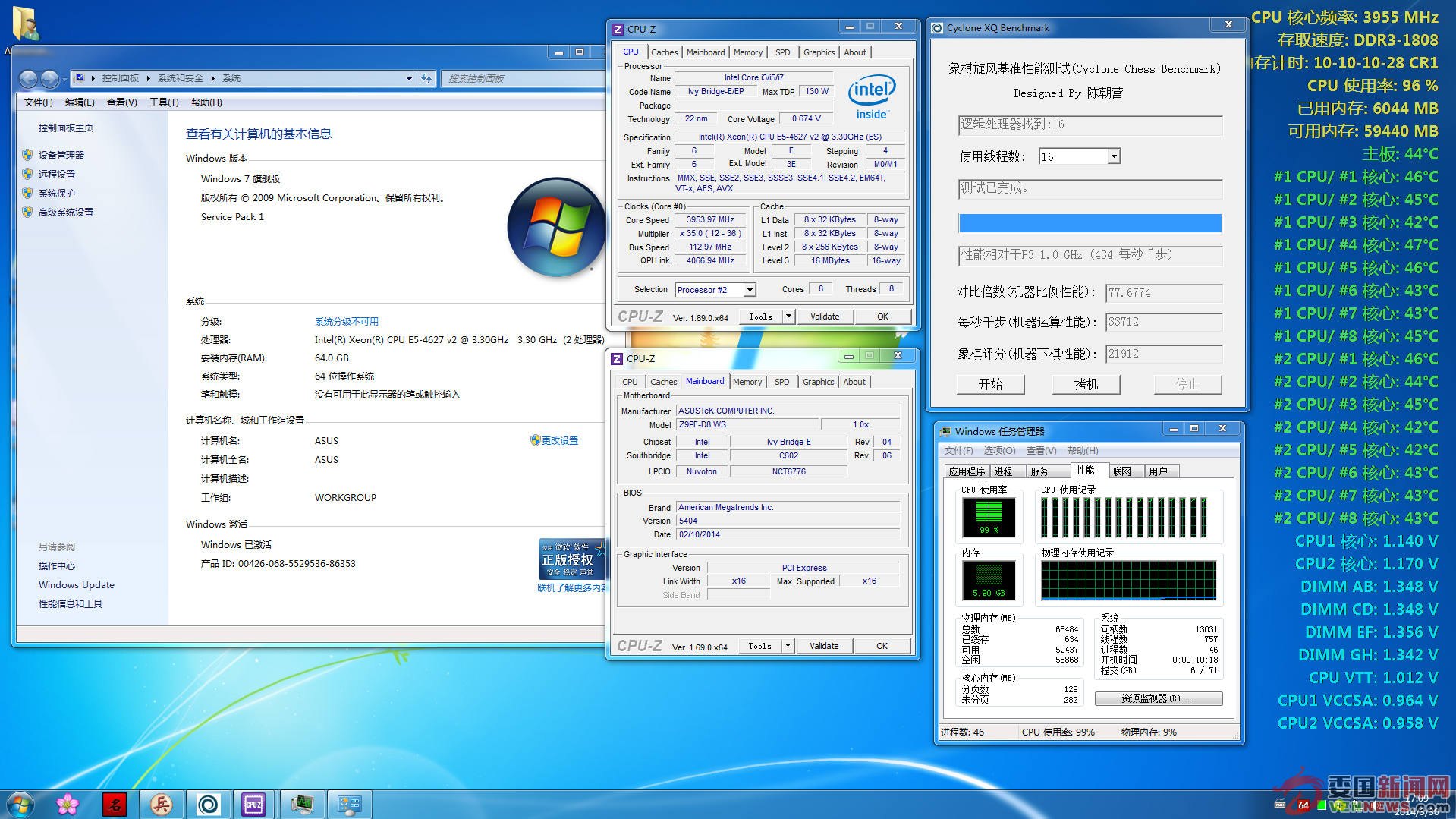Open Windows Update link in sidebar

77,584
